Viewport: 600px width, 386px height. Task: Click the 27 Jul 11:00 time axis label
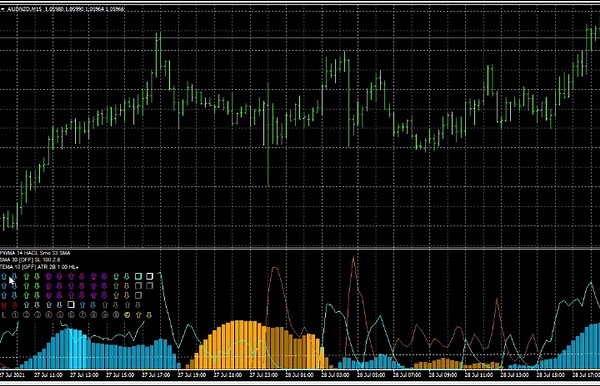click(48, 375)
